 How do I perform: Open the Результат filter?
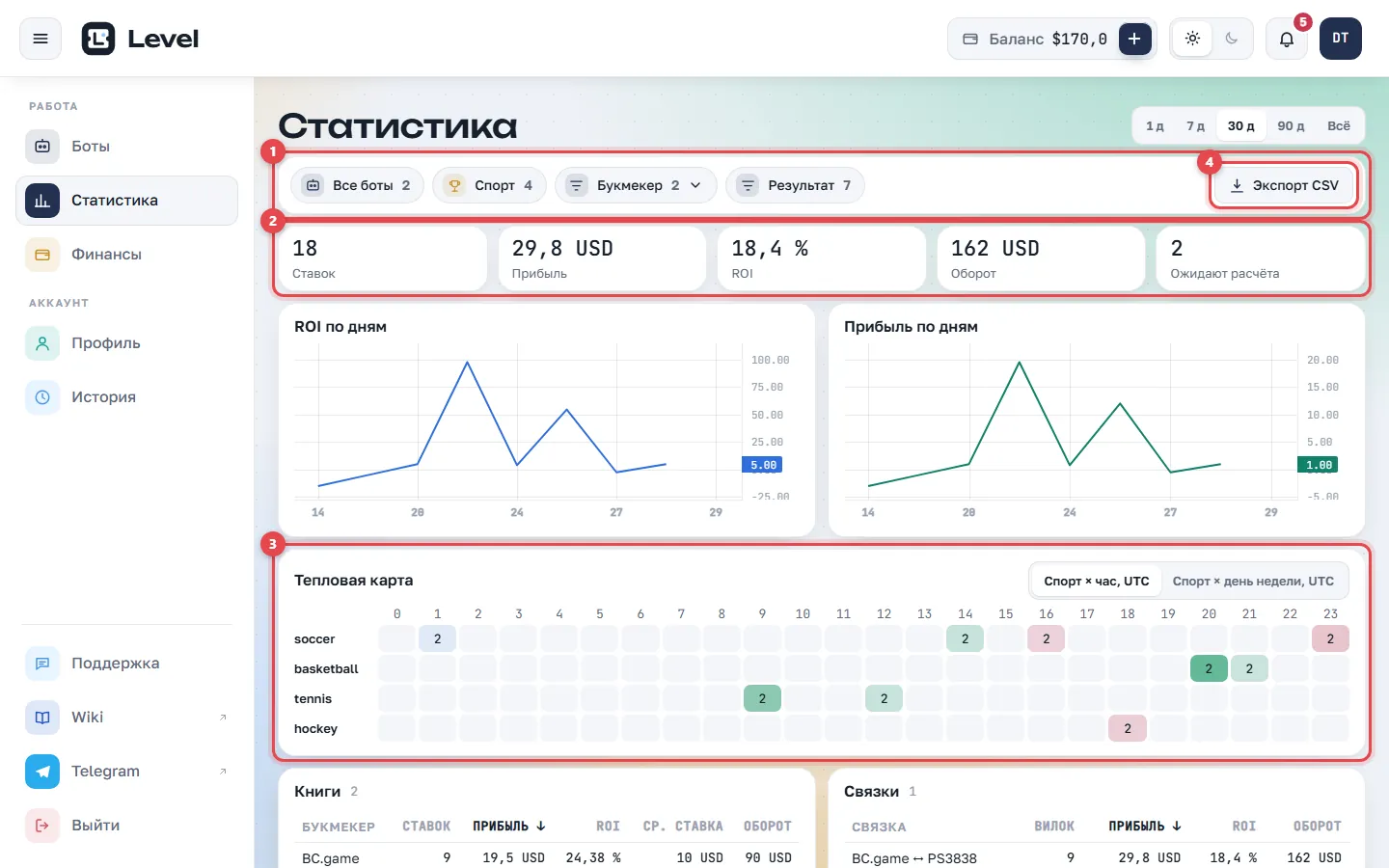pos(795,185)
